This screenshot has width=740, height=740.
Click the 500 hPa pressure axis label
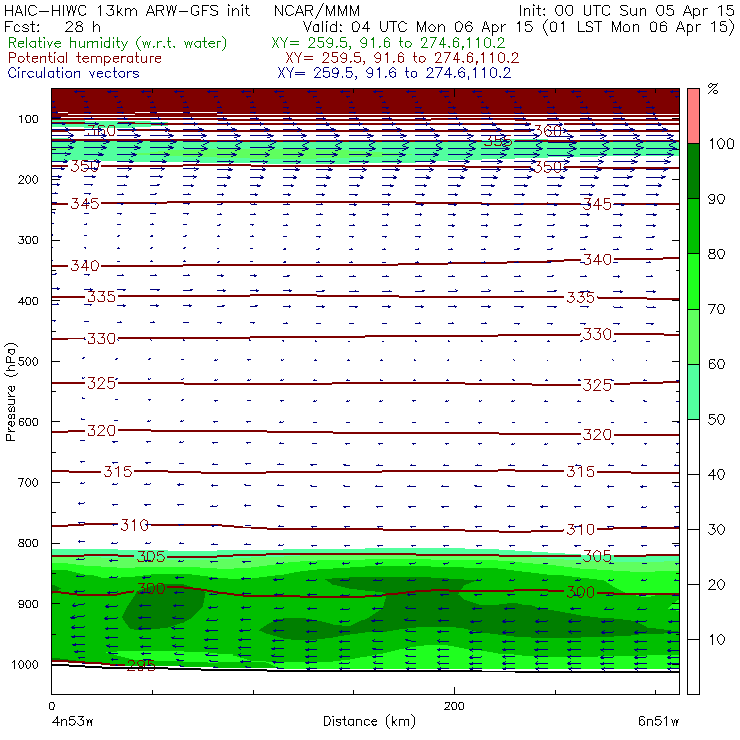click(28, 361)
